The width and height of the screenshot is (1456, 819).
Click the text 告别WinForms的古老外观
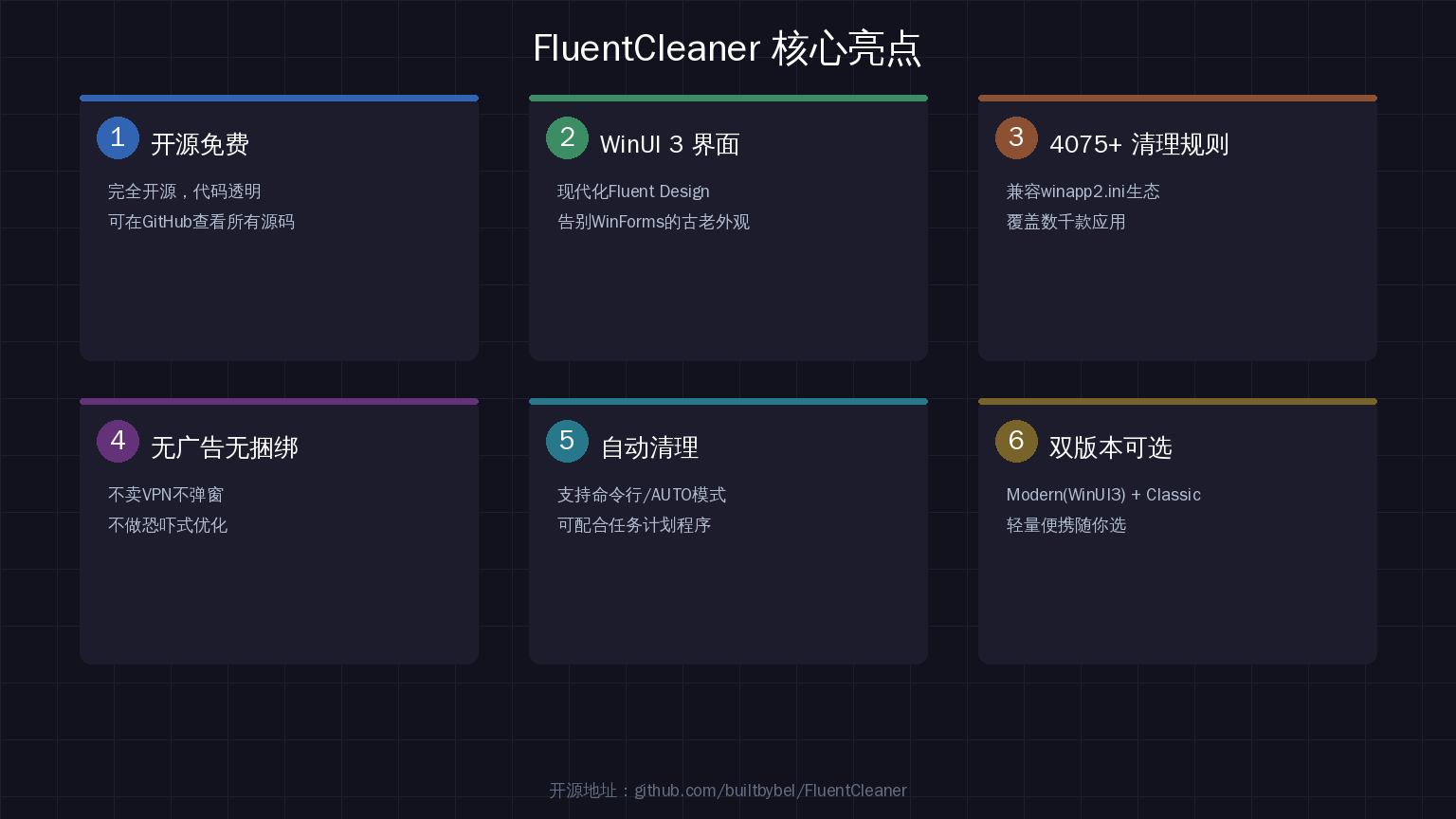[x=653, y=222]
